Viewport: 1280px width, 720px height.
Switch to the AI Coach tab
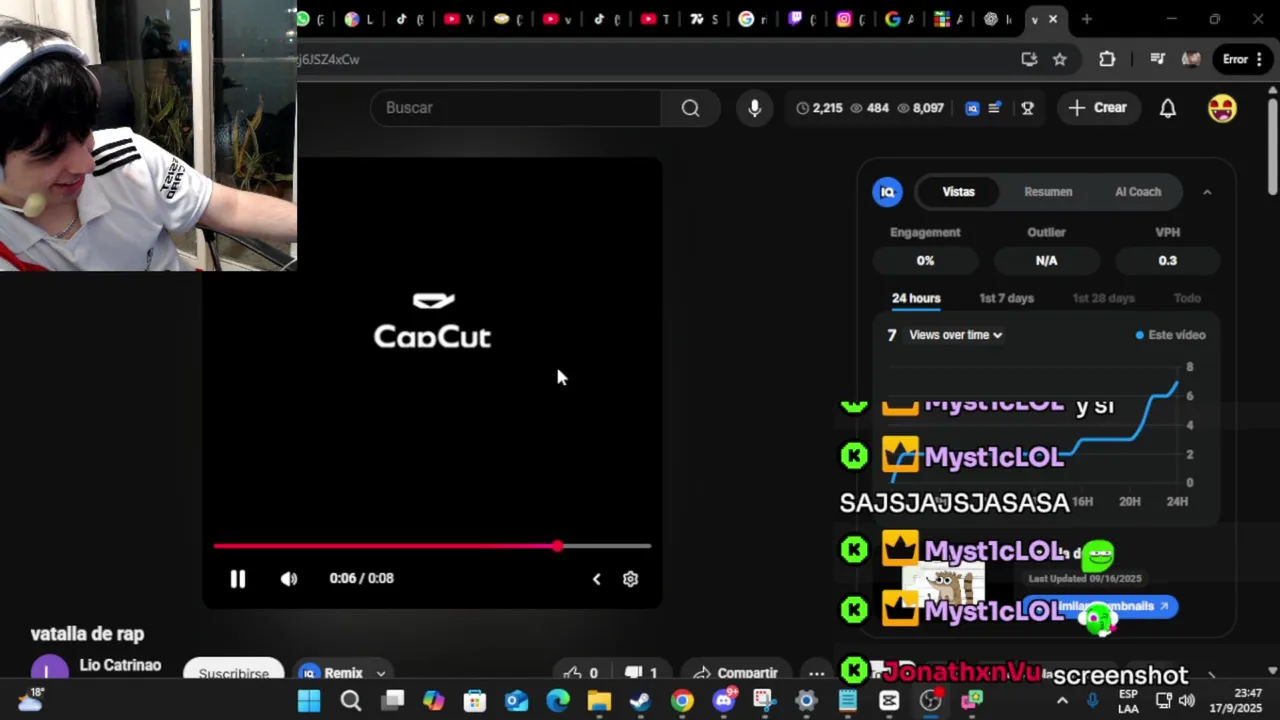[x=1138, y=192]
